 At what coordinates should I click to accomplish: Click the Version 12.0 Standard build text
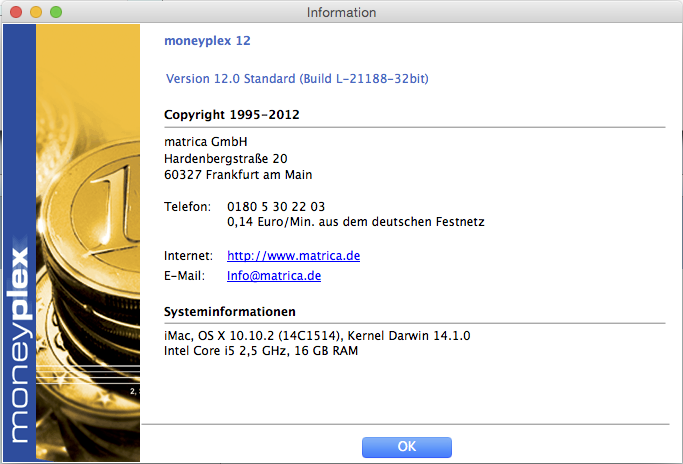point(297,79)
